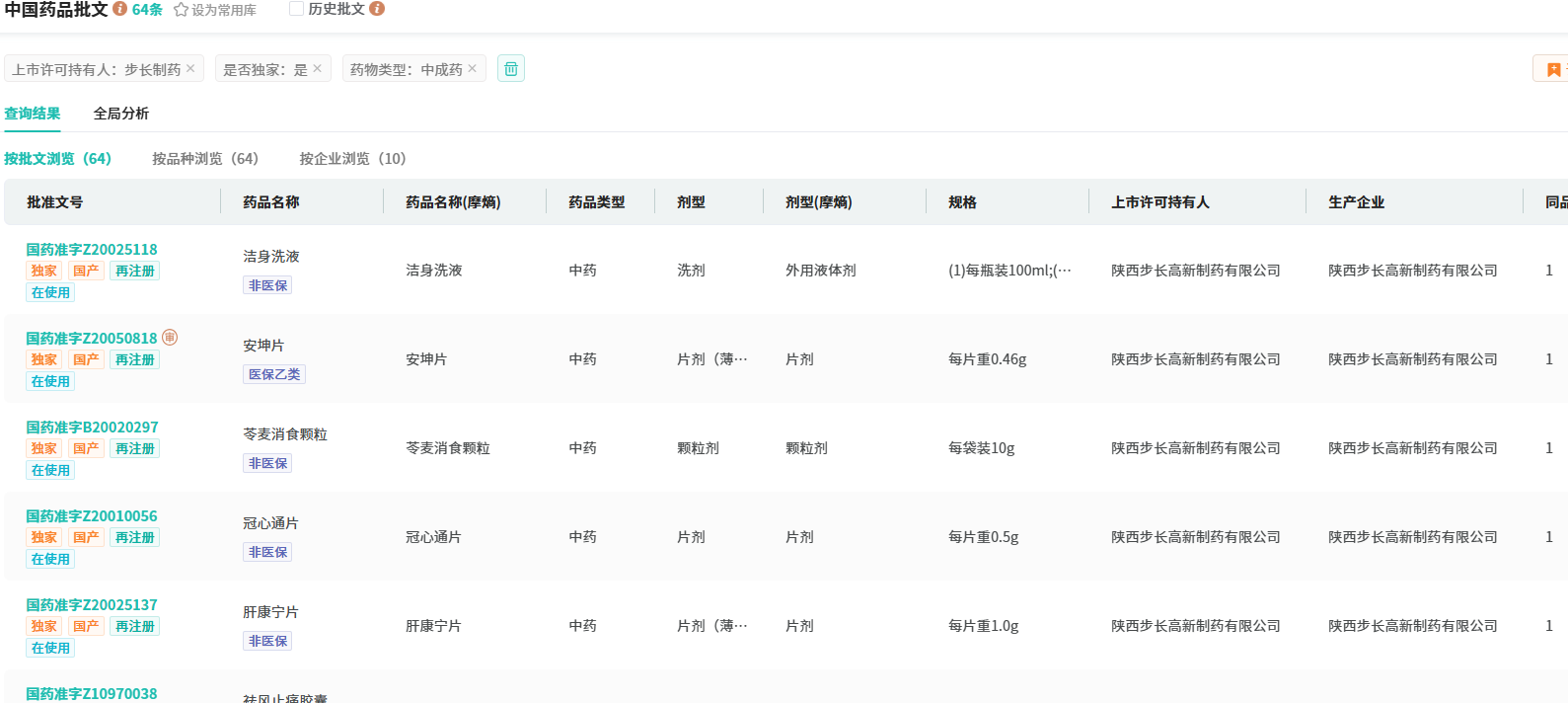The height and width of the screenshot is (703, 1568).
Task: Switch to the 全局分析 tab
Action: (120, 114)
